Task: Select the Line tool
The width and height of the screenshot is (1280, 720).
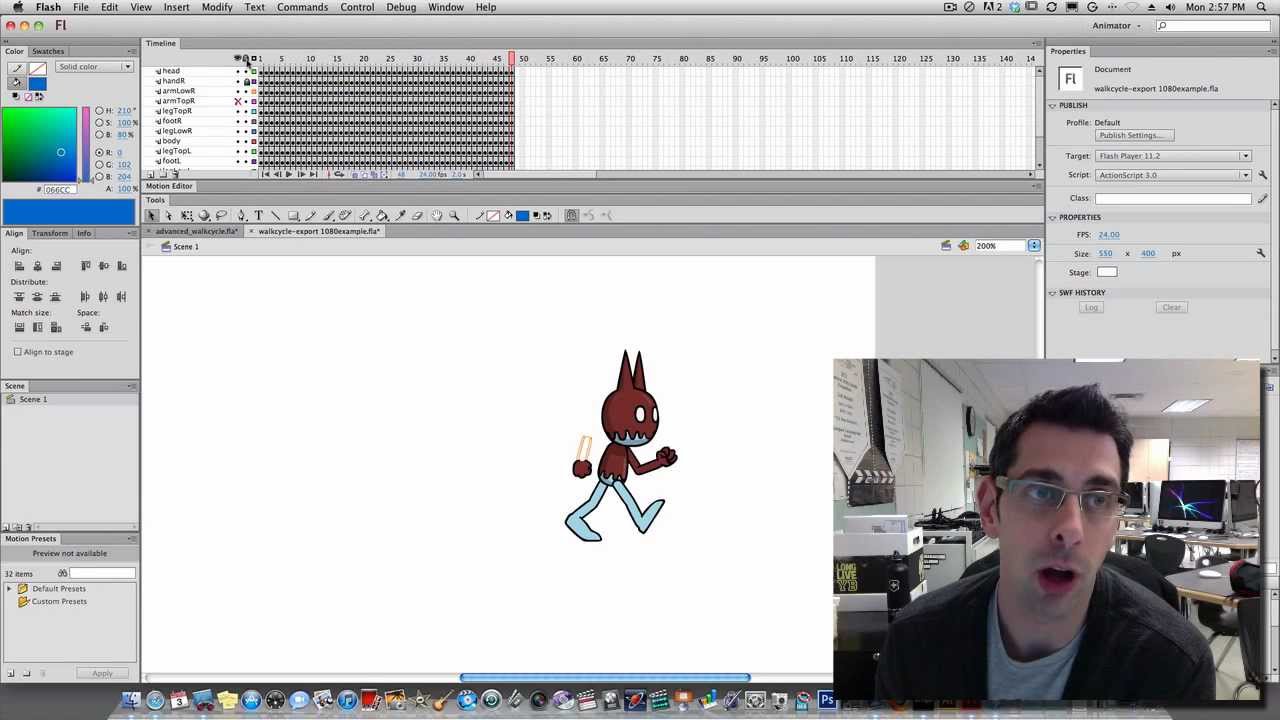Action: 276,215
